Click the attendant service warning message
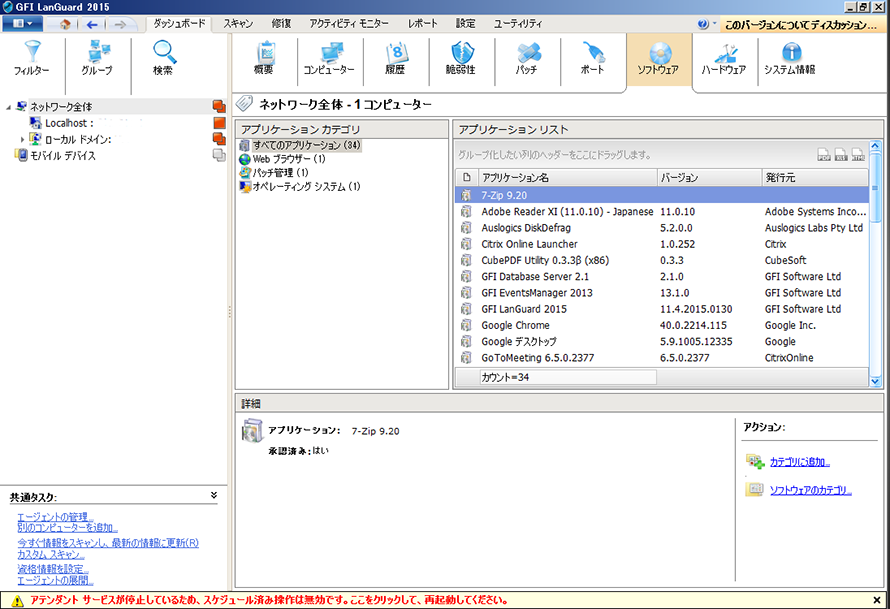Screen dimensions: 890x609 coord(268,600)
